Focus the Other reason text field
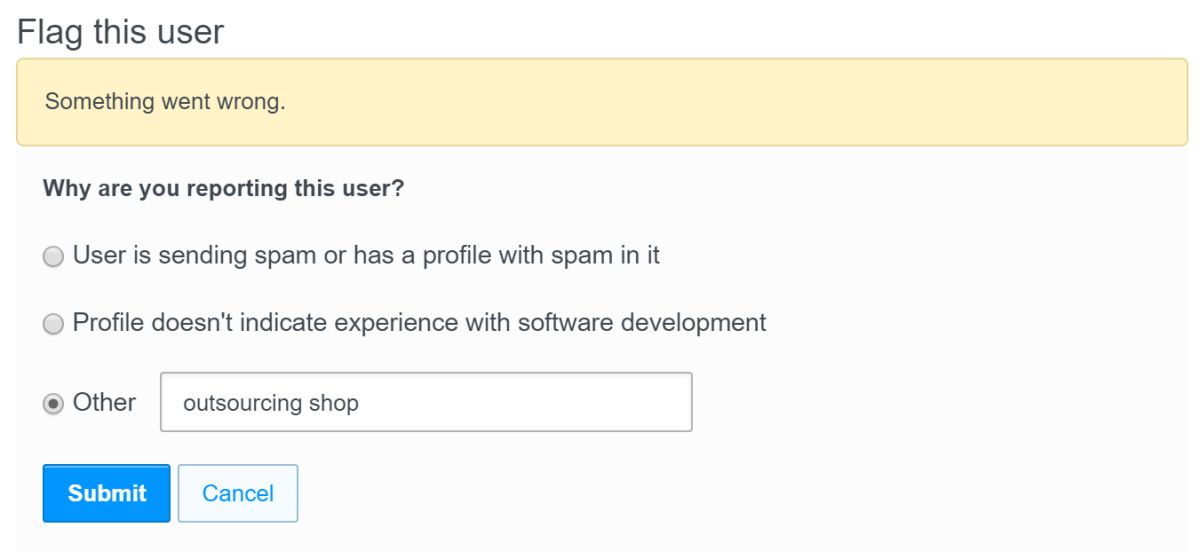This screenshot has width=1200, height=551. [x=425, y=403]
